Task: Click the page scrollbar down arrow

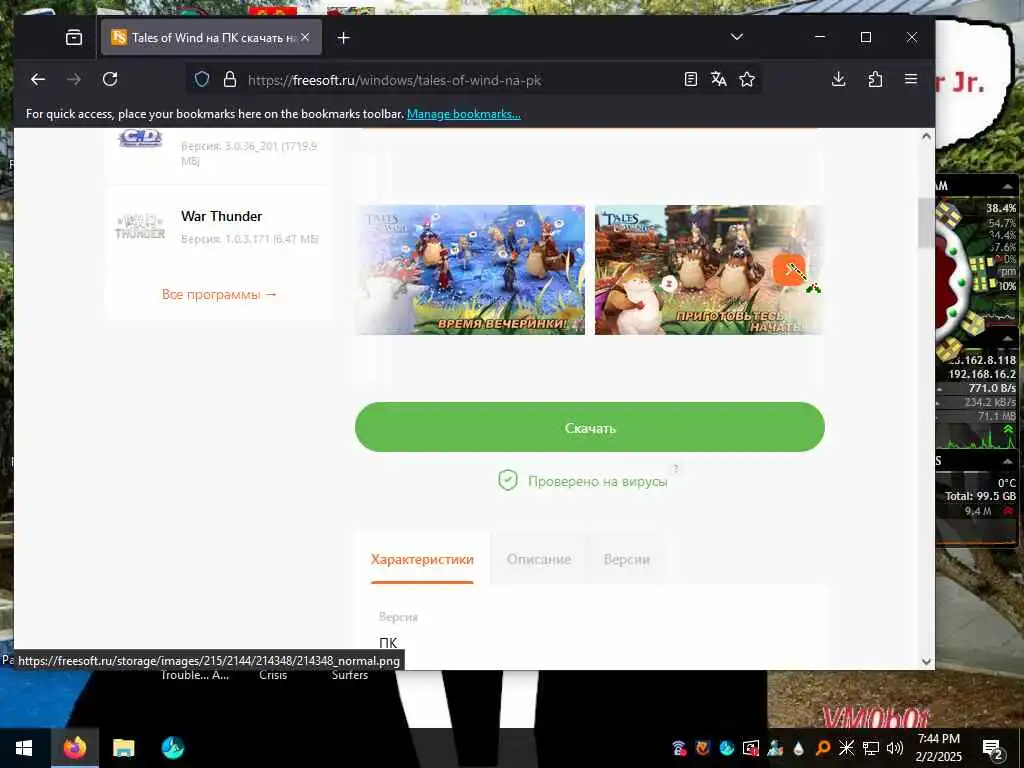Action: point(926,661)
